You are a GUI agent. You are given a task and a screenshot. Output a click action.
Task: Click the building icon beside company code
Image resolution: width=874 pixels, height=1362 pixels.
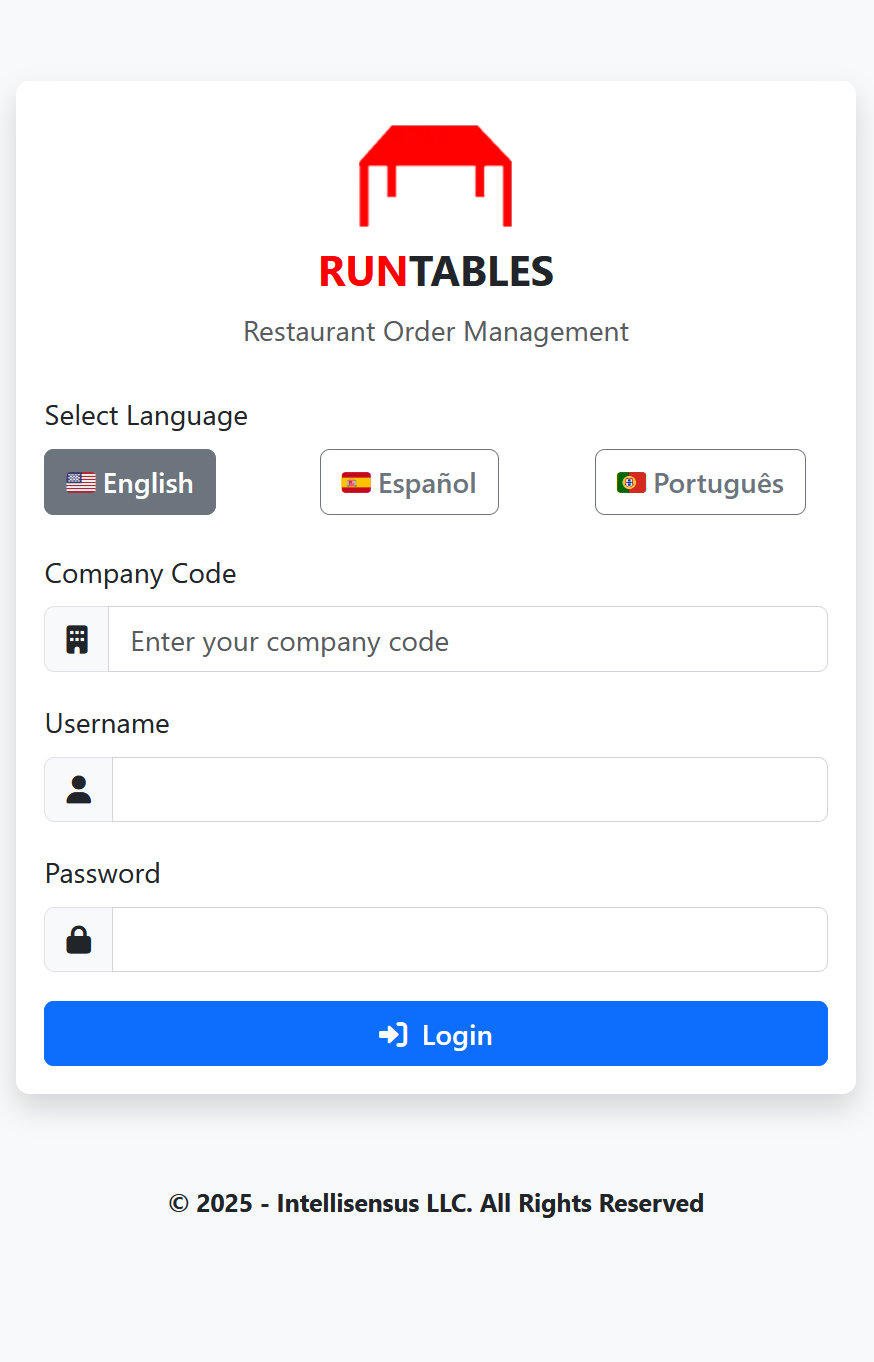click(x=77, y=640)
